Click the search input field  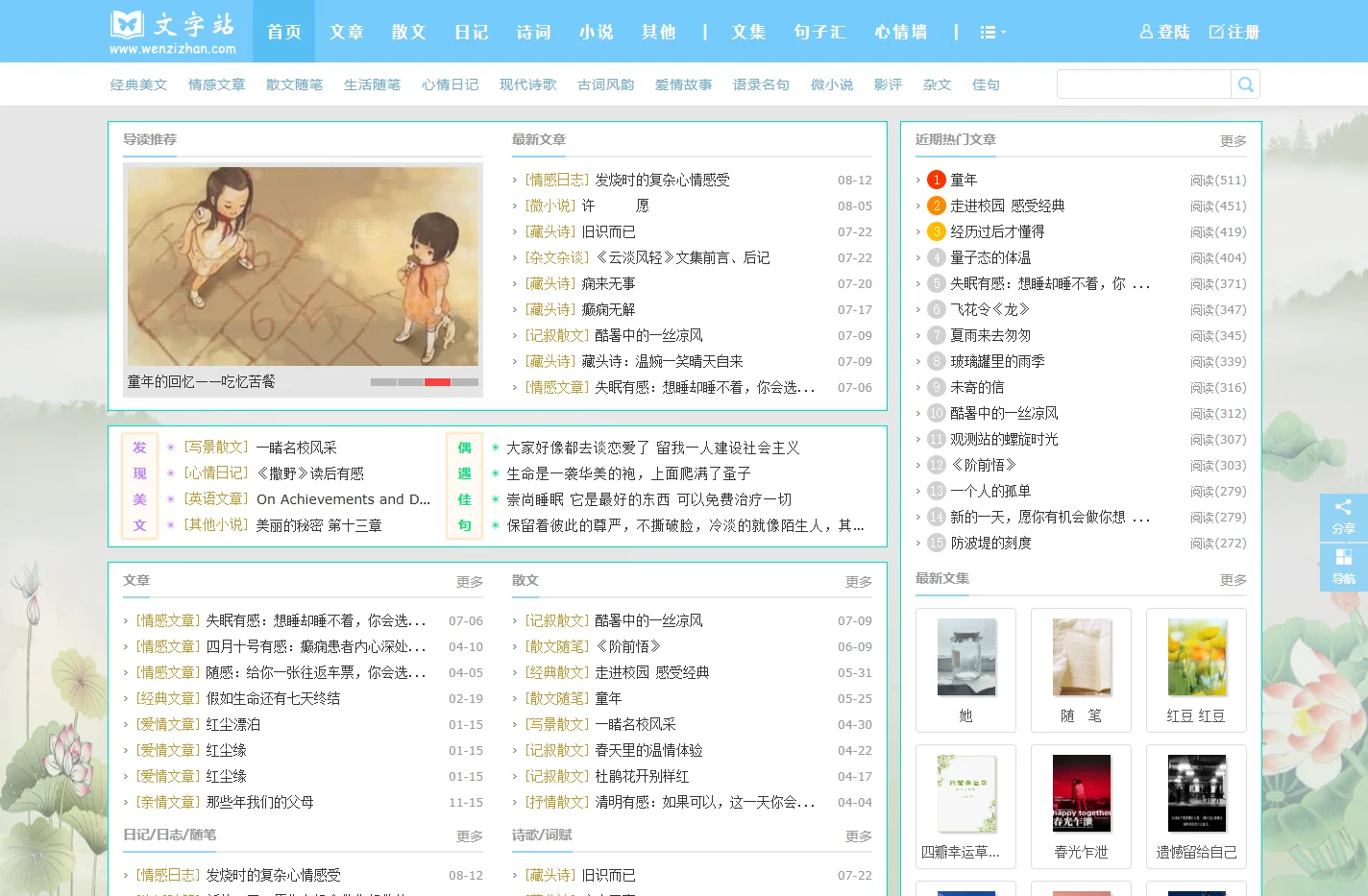point(1143,85)
